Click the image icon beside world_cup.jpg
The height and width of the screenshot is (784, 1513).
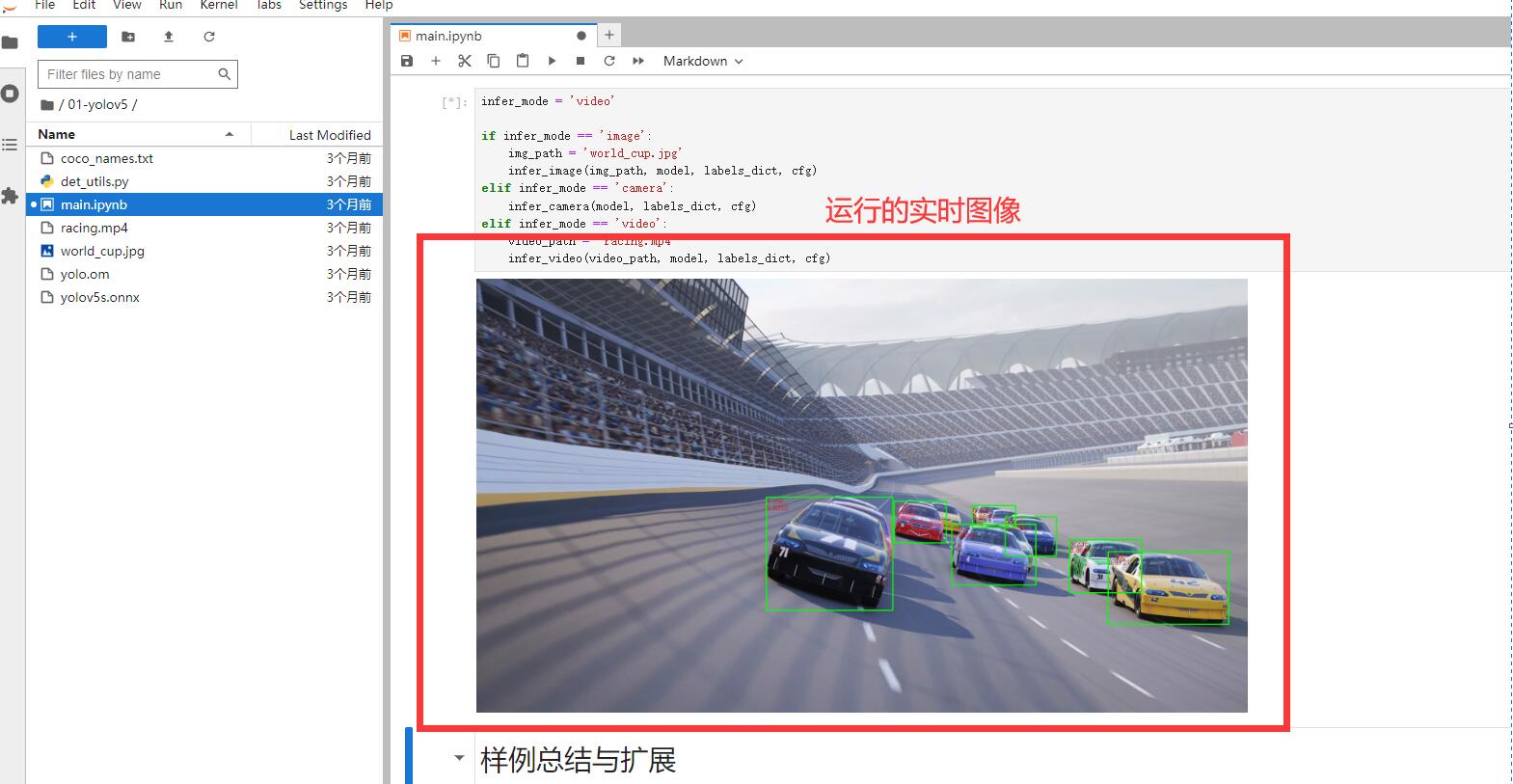pyautogui.click(x=46, y=251)
